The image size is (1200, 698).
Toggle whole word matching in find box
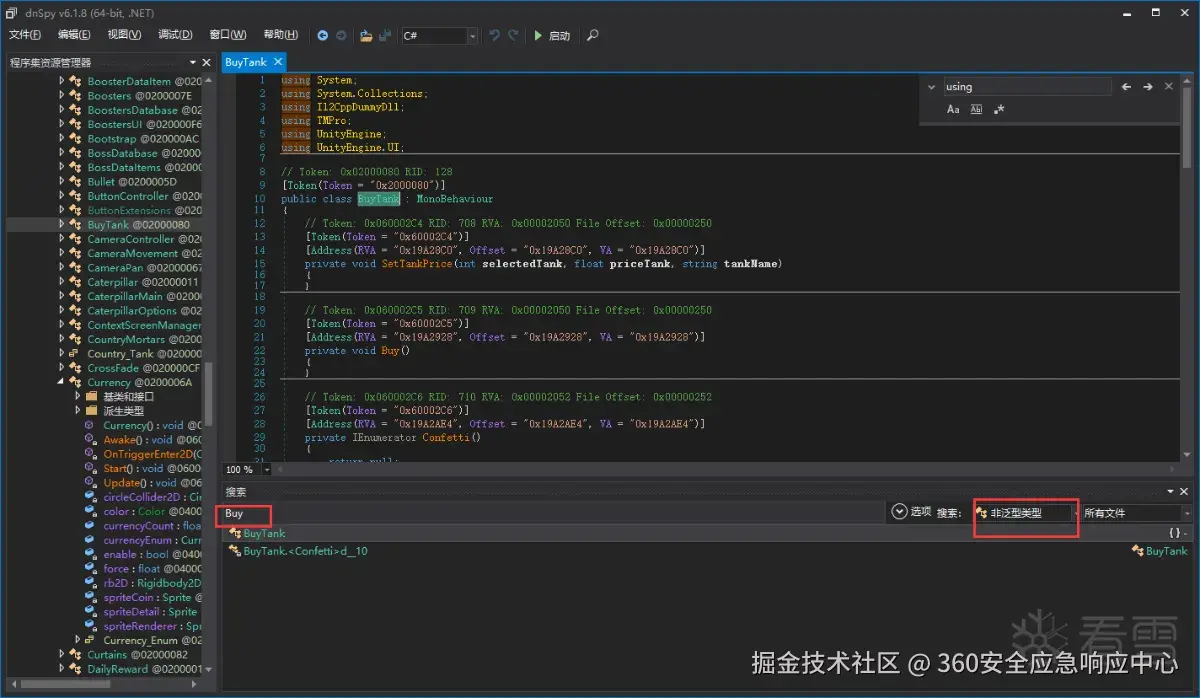tap(976, 109)
